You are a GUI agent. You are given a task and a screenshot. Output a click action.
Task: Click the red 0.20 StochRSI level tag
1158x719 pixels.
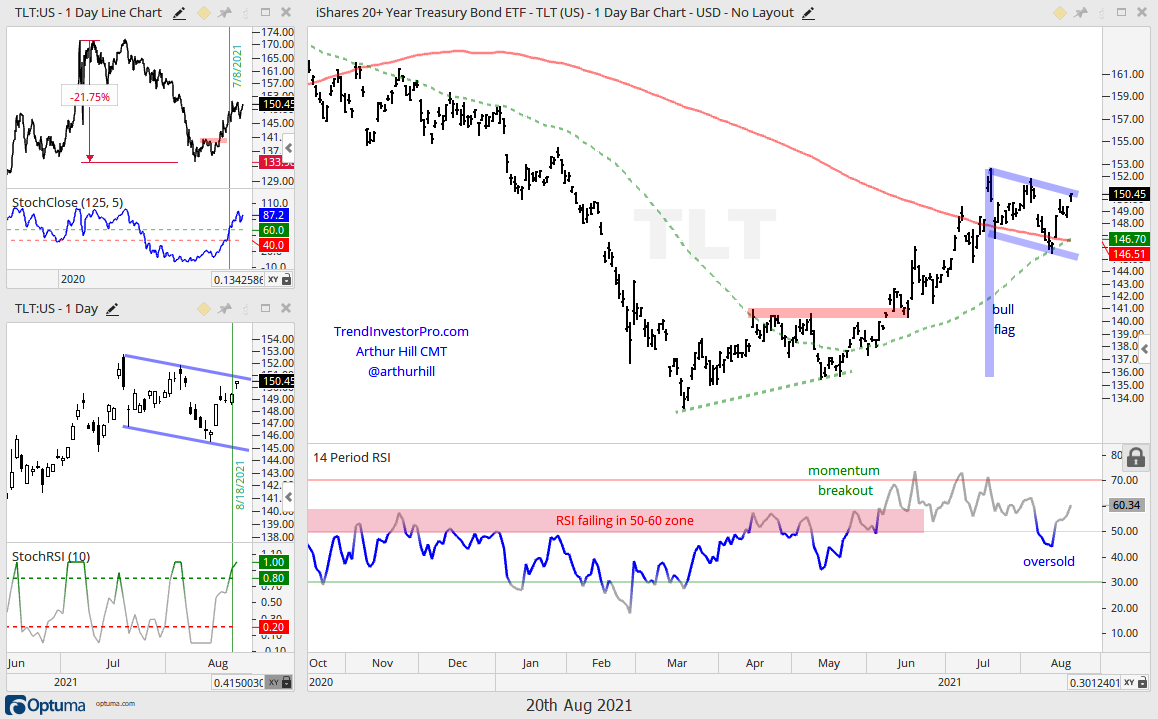(273, 627)
